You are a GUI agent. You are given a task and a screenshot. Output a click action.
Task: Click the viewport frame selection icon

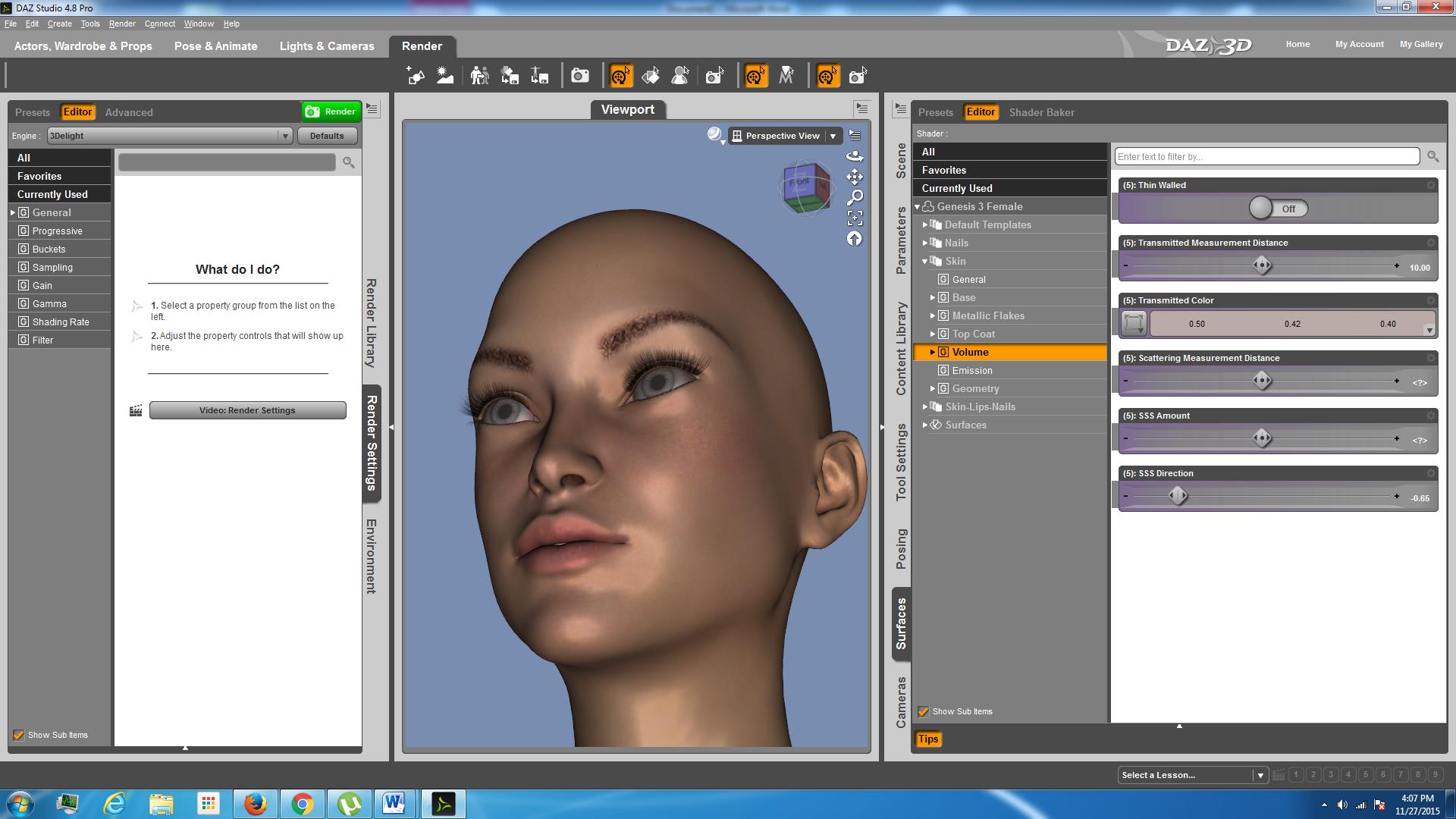point(855,218)
